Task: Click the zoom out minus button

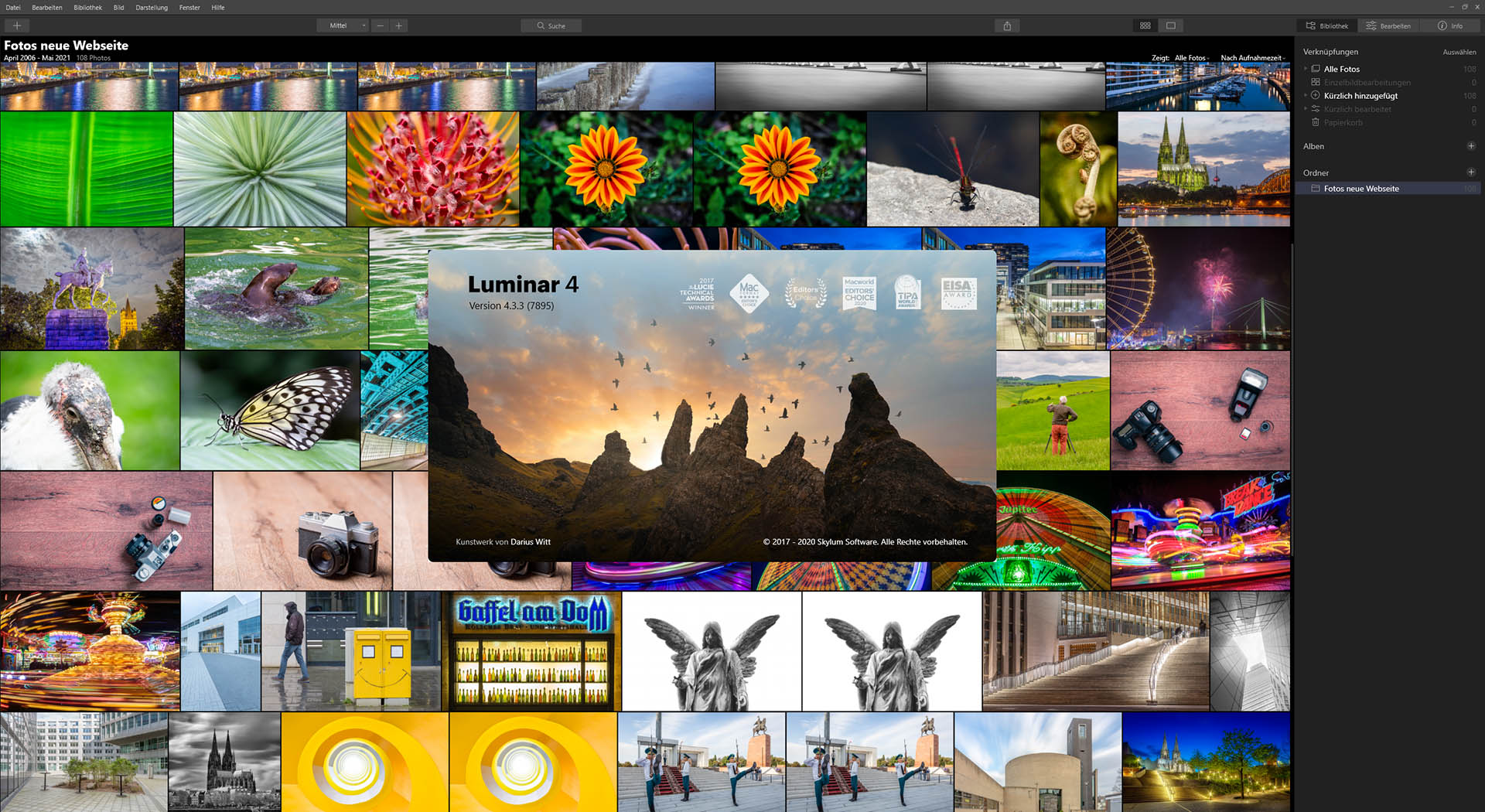Action: 380,26
